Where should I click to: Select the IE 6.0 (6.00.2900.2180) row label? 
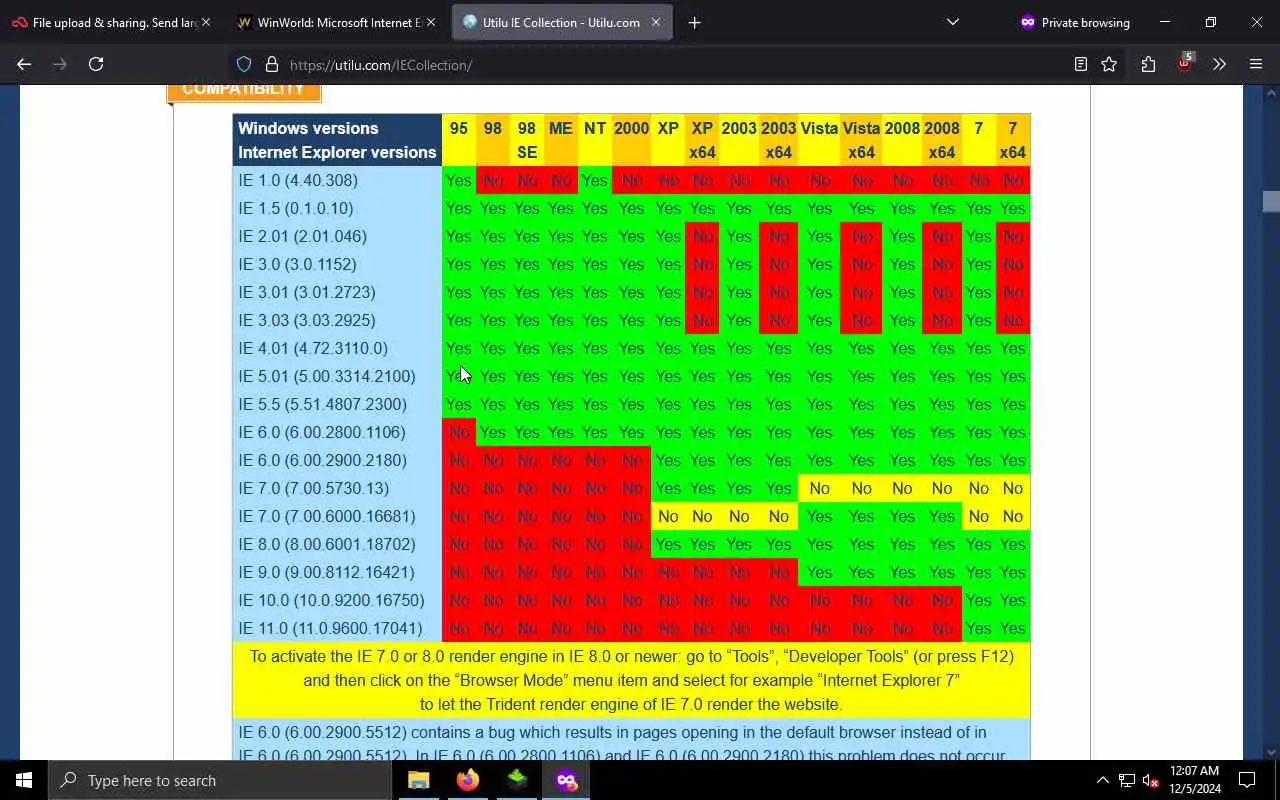point(323,460)
